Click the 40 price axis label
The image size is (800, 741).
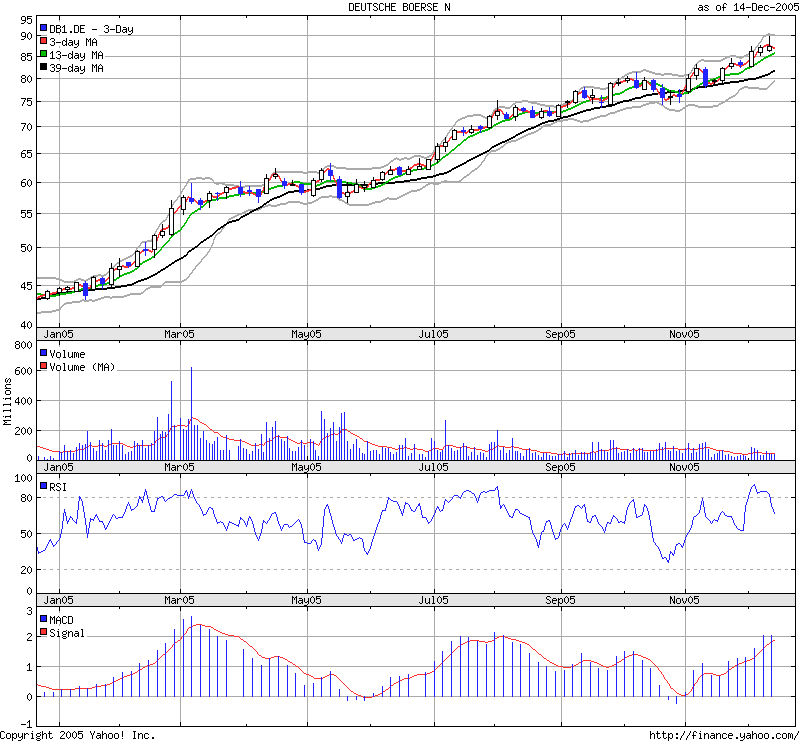tap(27, 325)
